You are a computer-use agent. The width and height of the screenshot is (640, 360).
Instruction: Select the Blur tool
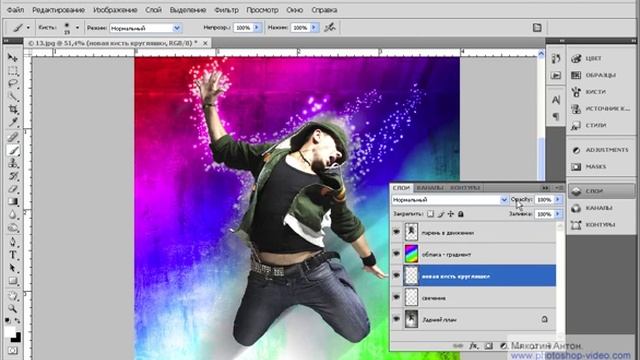[x=13, y=215]
